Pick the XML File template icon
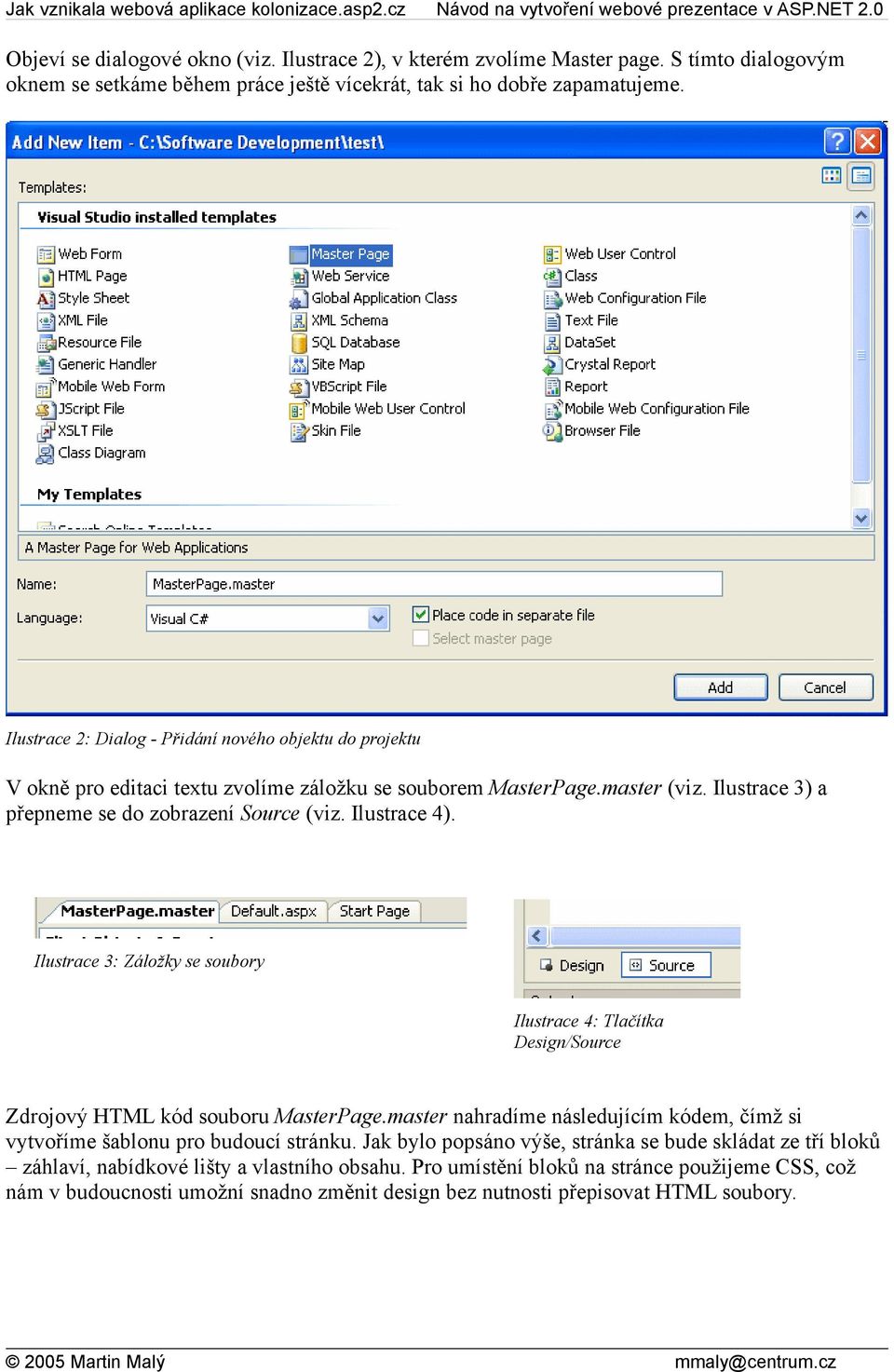Viewport: 894px width, 1372px height. (x=46, y=321)
